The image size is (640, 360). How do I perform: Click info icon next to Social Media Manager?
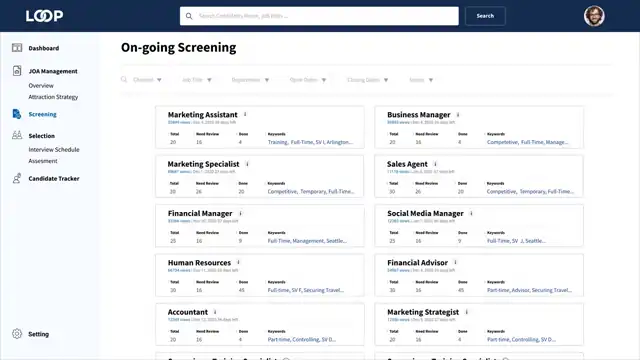coord(471,213)
